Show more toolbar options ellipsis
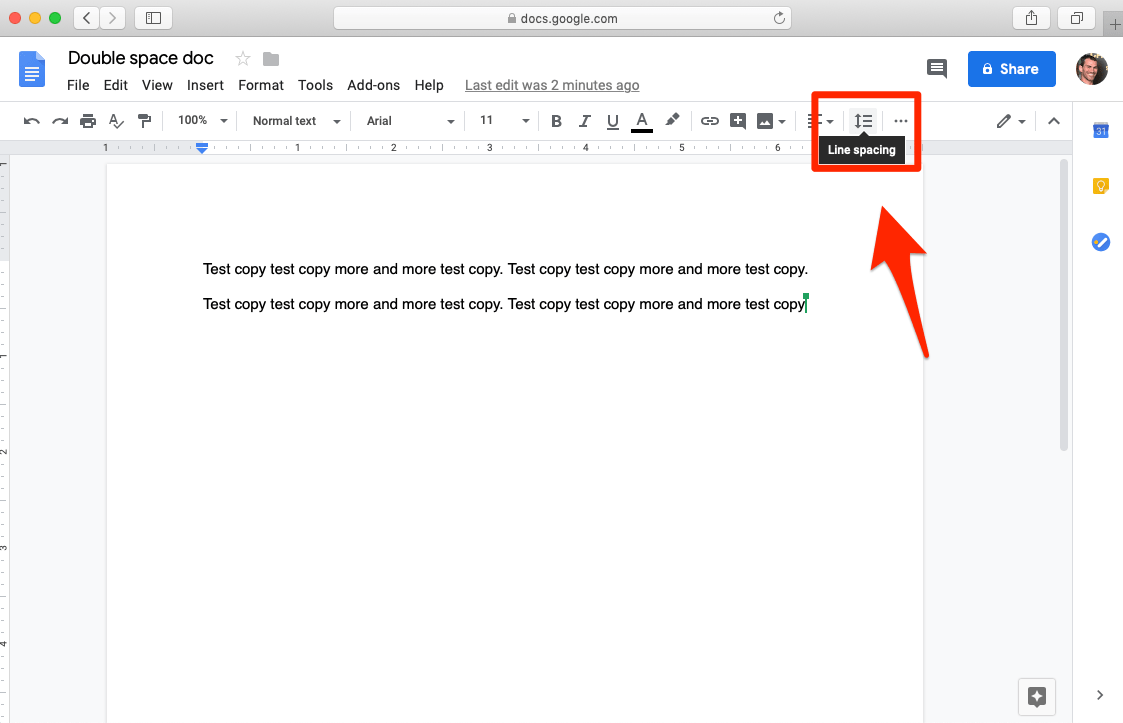 tap(901, 121)
